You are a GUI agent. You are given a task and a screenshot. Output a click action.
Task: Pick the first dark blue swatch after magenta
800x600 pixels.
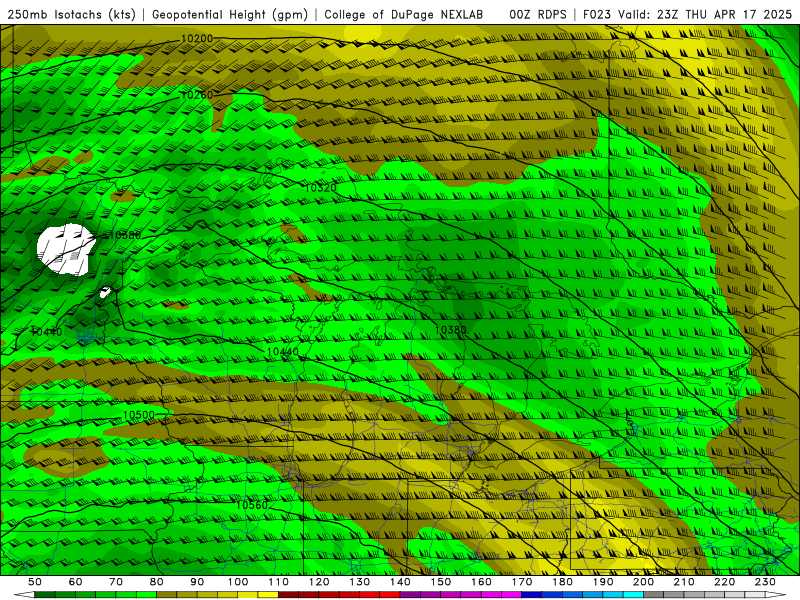[x=532, y=594]
